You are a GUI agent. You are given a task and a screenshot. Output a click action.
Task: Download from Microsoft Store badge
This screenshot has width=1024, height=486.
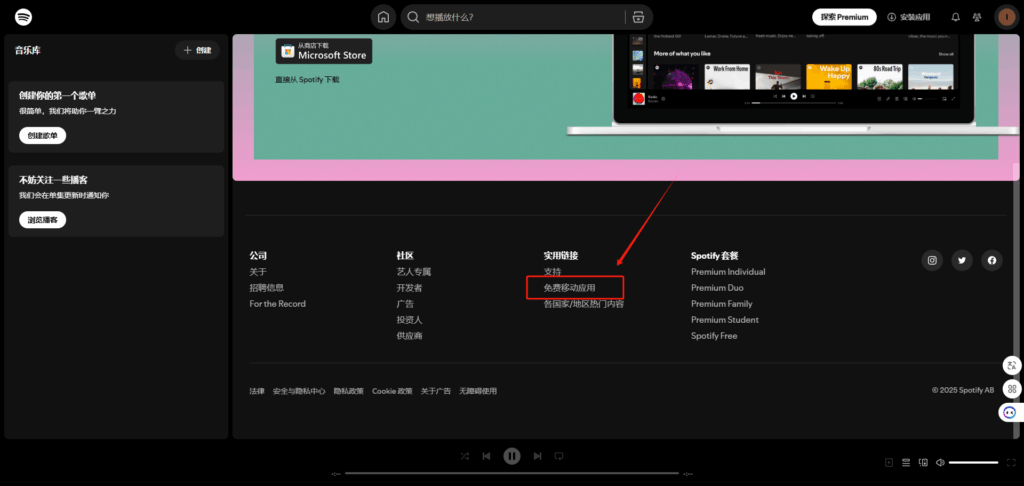[324, 51]
